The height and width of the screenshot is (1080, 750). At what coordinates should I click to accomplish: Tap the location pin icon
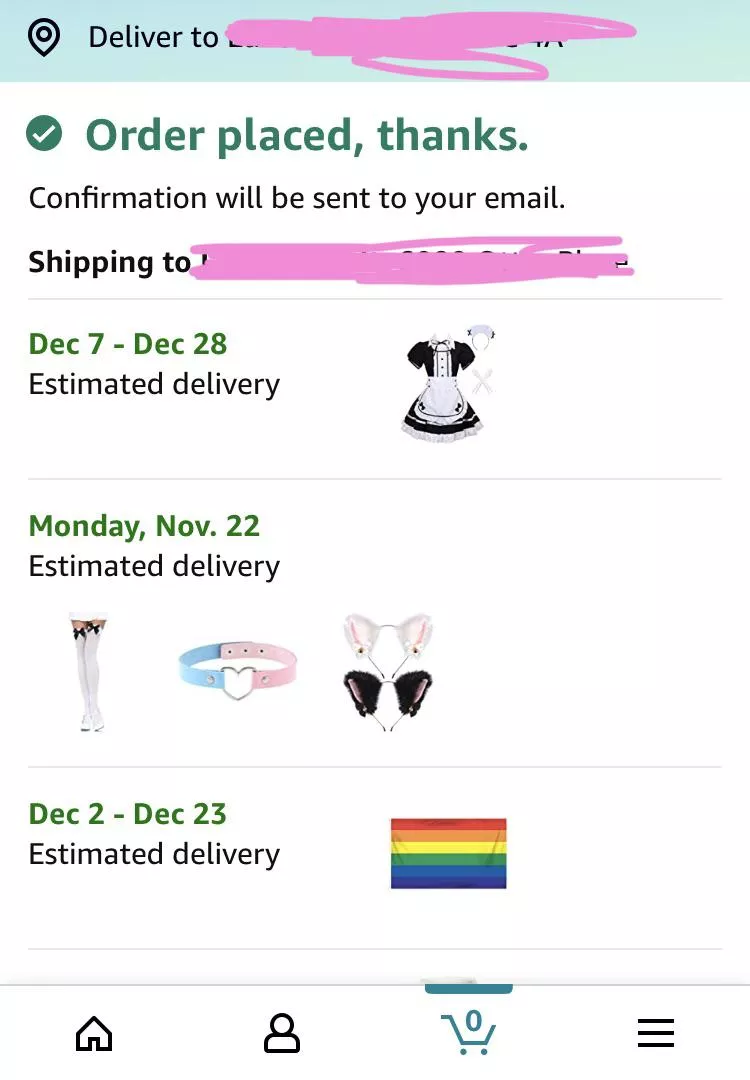coord(43,38)
